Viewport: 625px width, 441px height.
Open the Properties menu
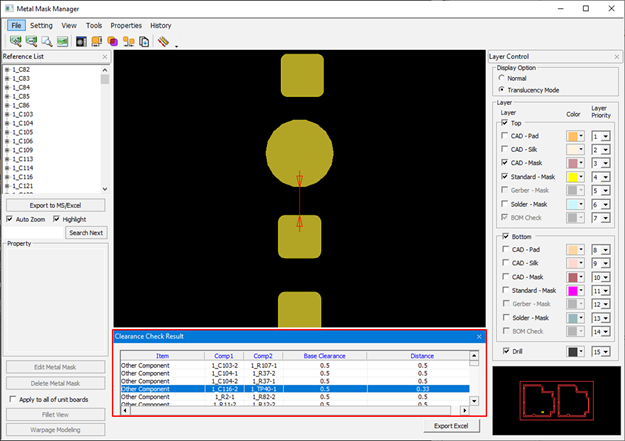coord(126,25)
